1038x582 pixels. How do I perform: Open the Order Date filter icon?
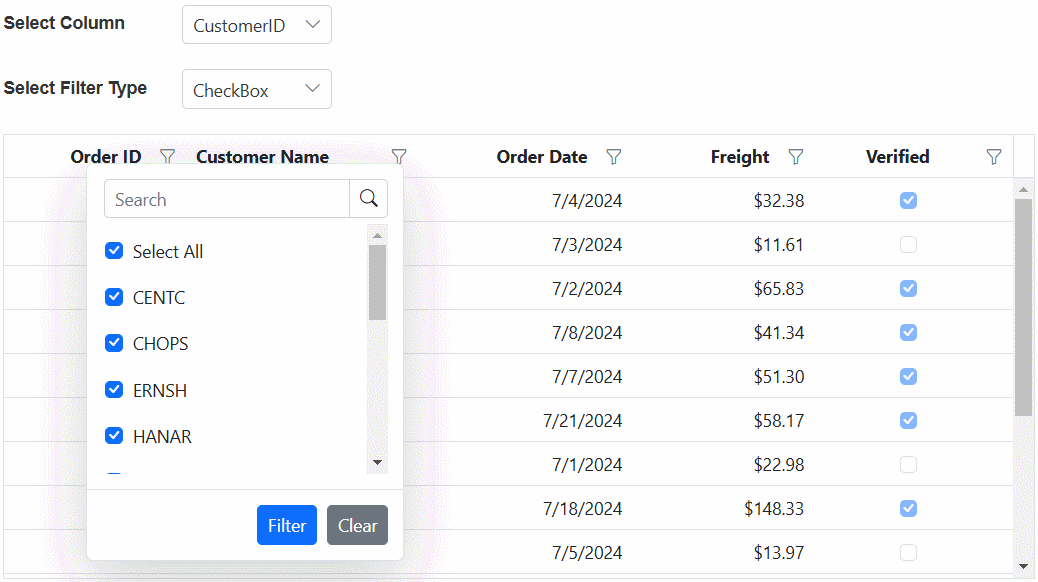point(614,157)
